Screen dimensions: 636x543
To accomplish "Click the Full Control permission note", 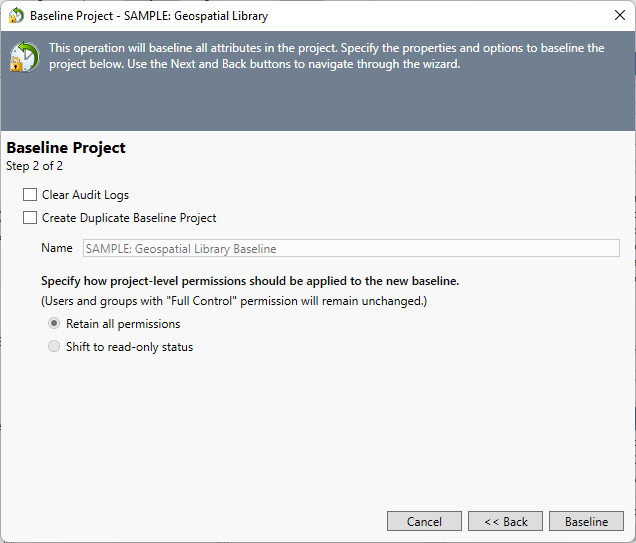I will coord(234,301).
